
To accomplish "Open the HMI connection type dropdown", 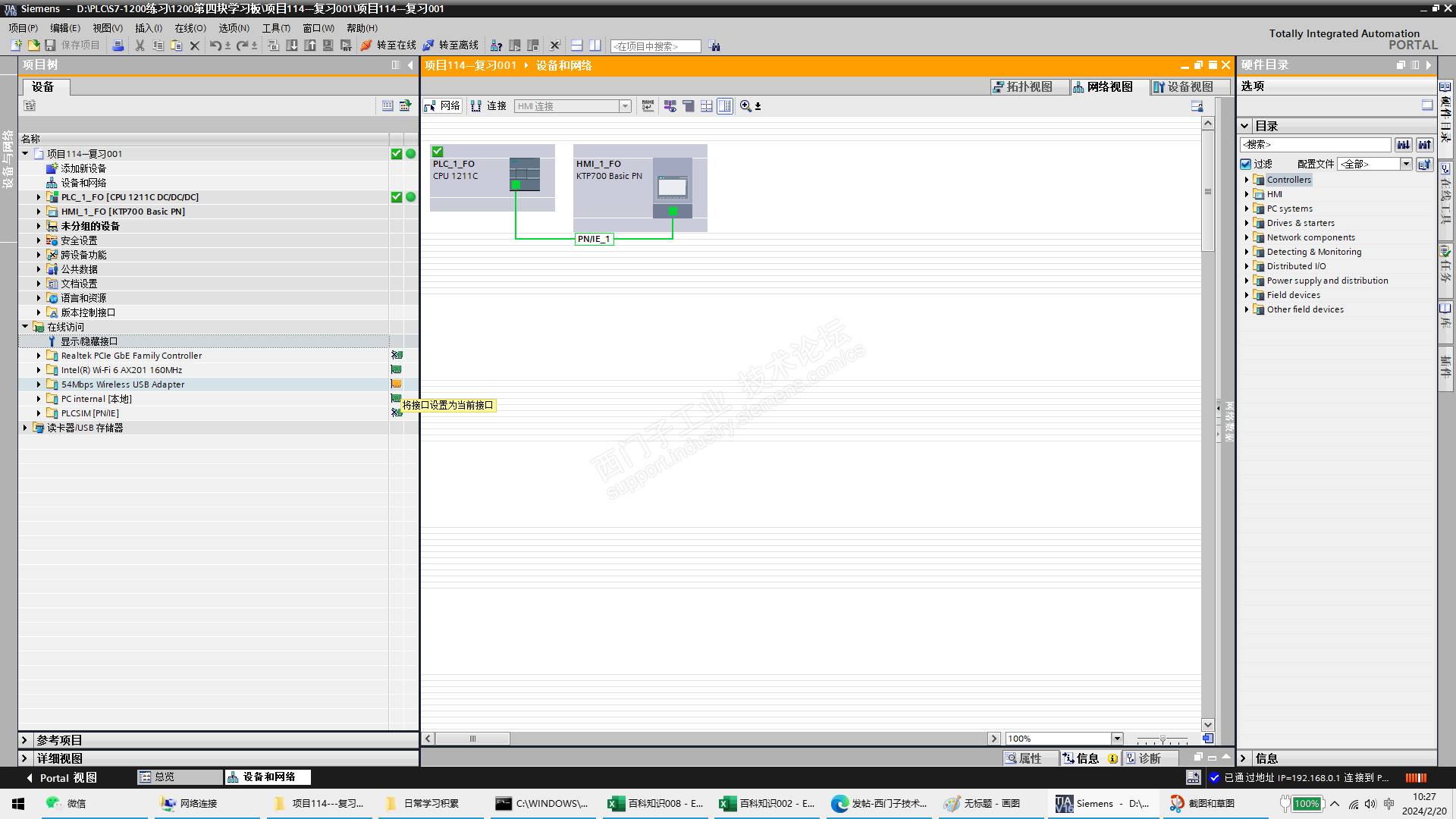I will click(x=625, y=106).
